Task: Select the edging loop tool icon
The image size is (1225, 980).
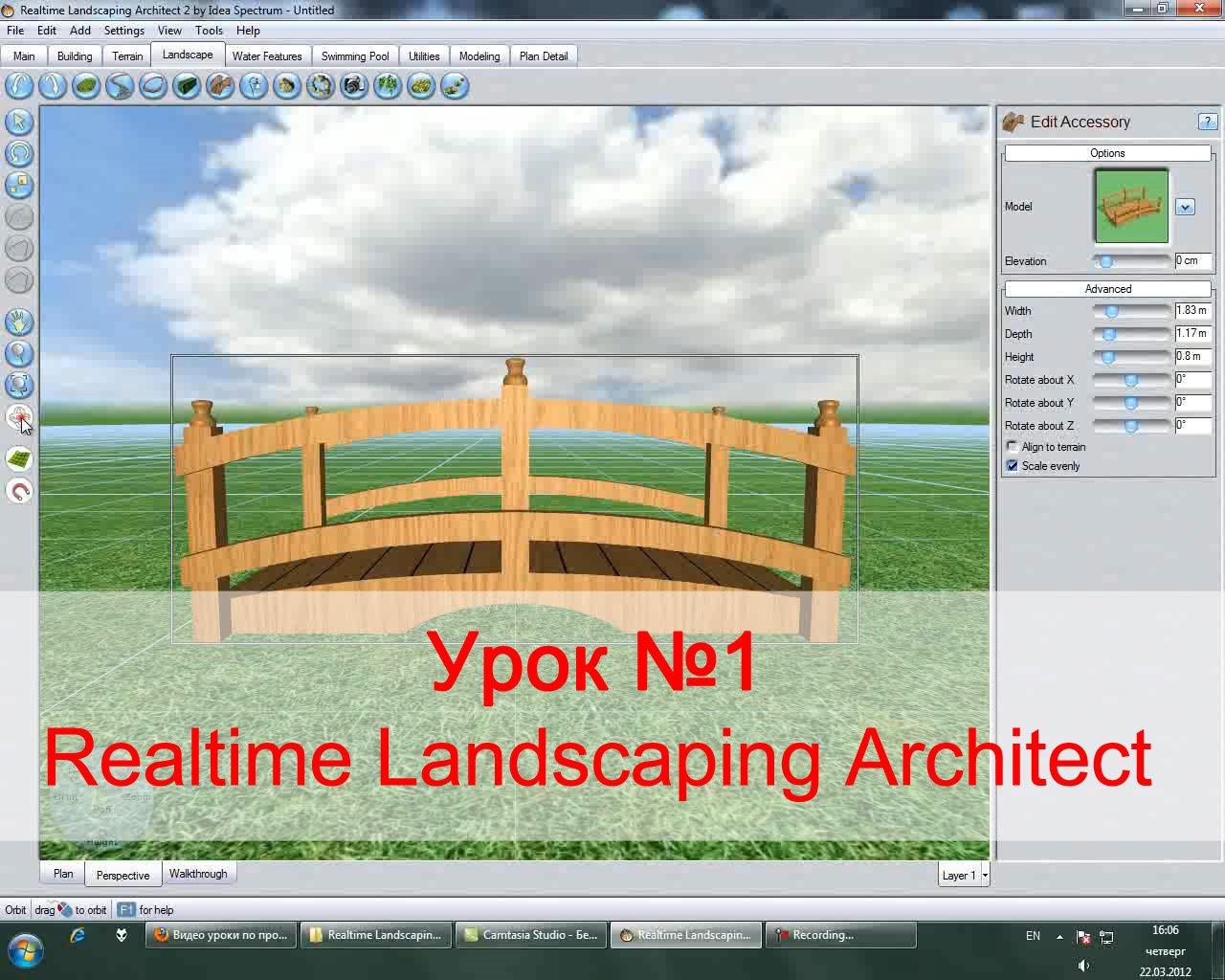Action: 153,86
